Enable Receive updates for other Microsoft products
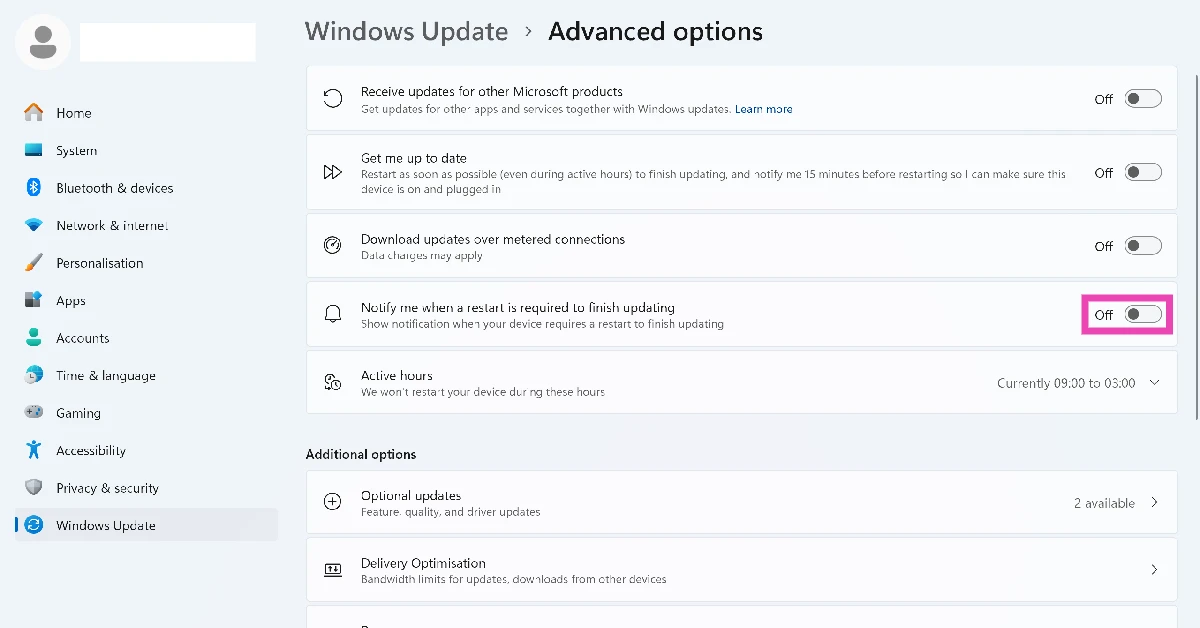This screenshot has height=628, width=1200. click(x=1143, y=99)
